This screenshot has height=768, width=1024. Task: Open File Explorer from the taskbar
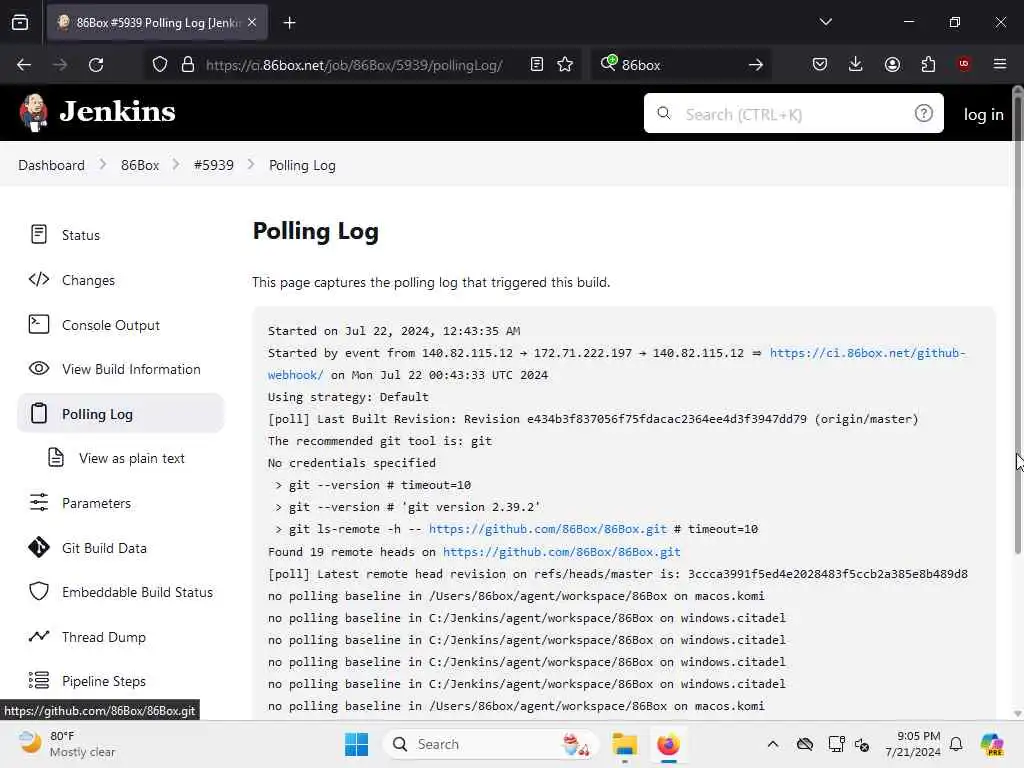(x=624, y=744)
